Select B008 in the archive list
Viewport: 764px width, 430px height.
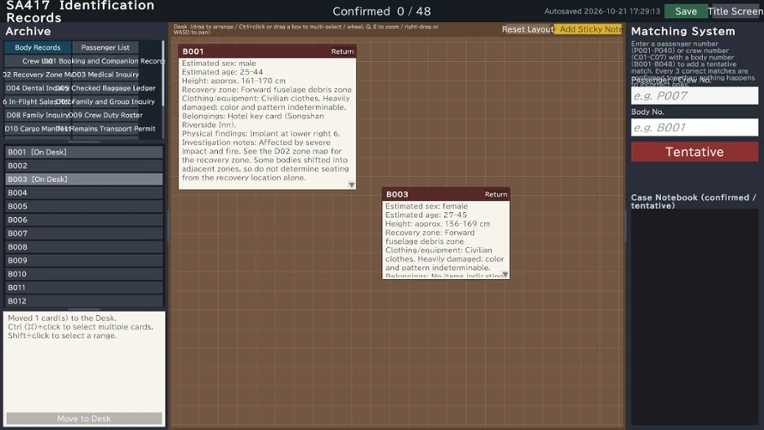(84, 247)
